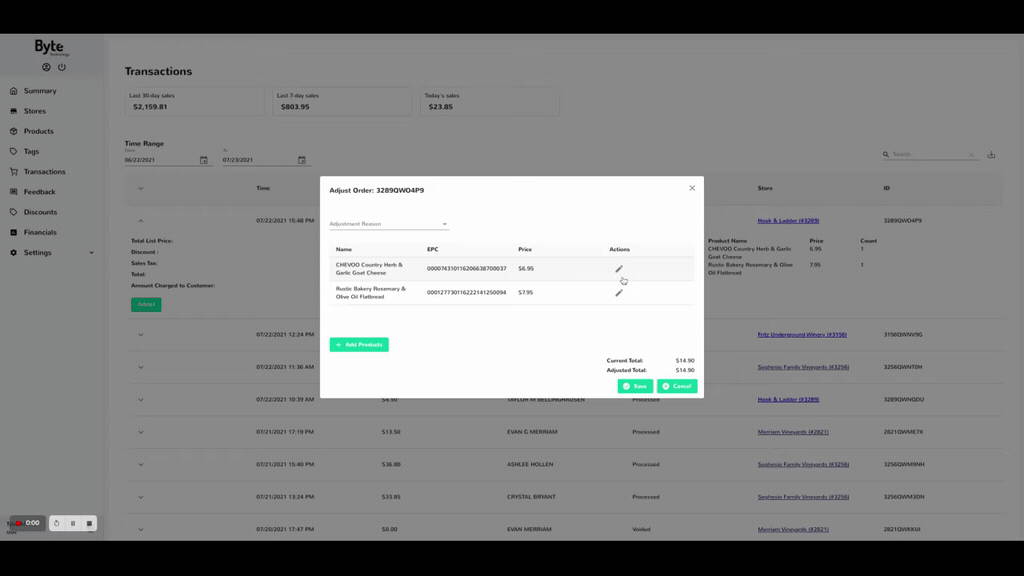The width and height of the screenshot is (1024, 576).
Task: Expand the 07/20/2021 17:47 PM transaction
Action: click(x=140, y=530)
